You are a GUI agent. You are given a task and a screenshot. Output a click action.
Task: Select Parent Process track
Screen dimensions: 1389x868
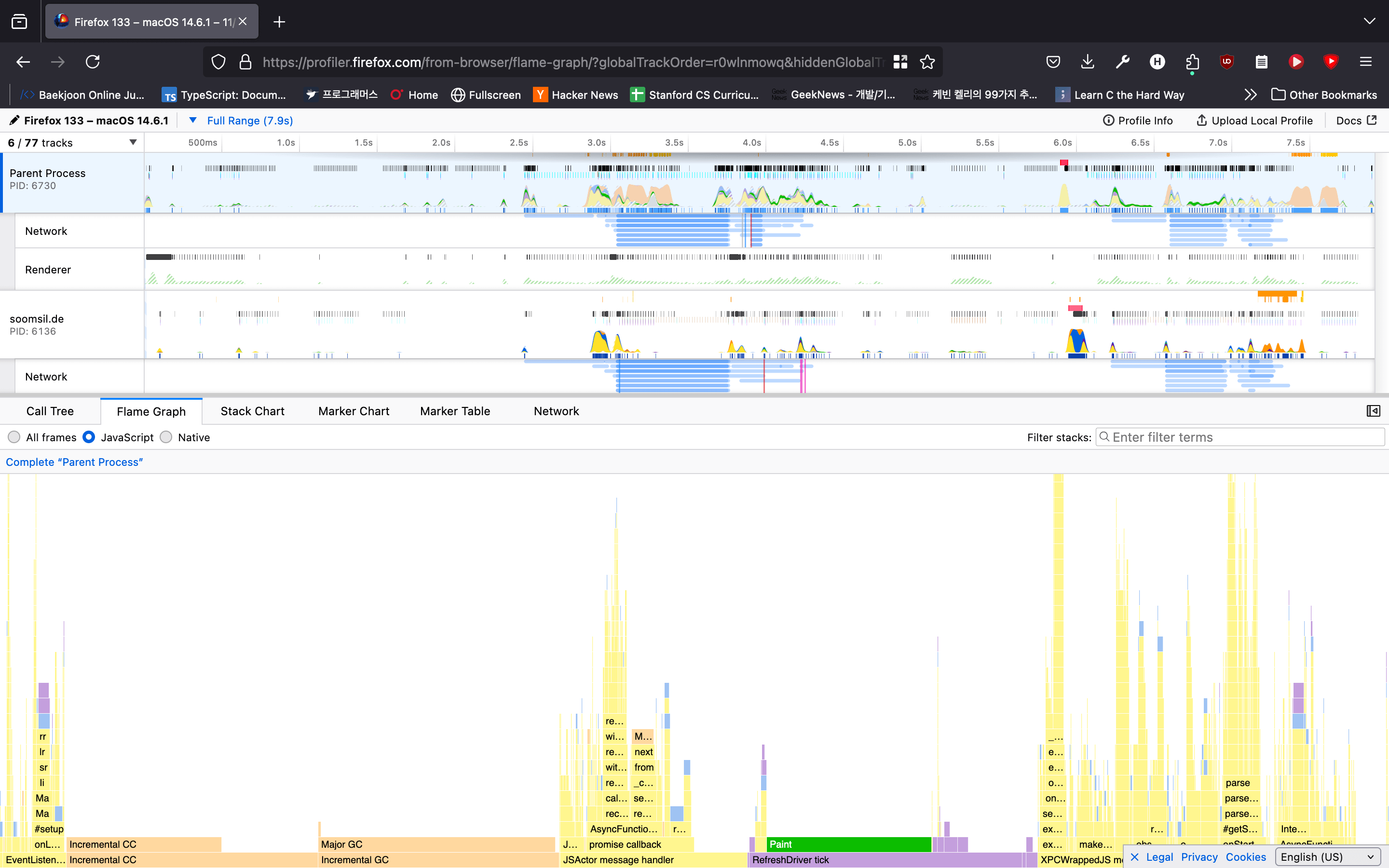point(73,183)
